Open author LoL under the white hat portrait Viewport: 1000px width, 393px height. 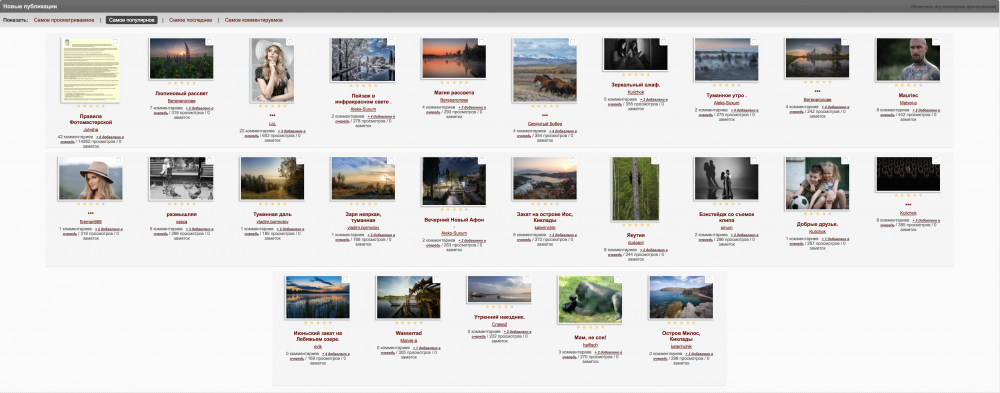pyautogui.click(x=272, y=124)
